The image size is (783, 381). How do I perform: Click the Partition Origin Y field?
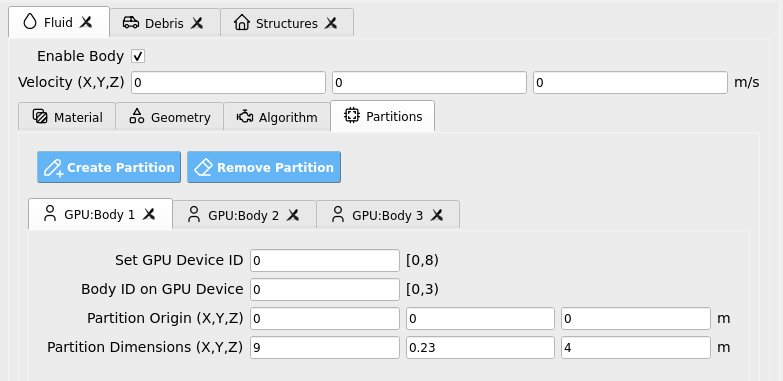point(480,319)
